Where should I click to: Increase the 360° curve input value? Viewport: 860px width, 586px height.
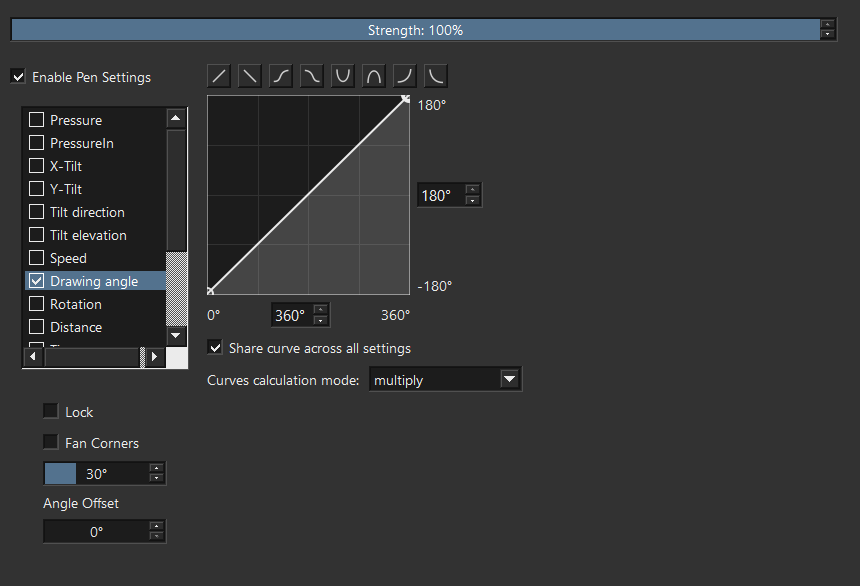coord(320,310)
